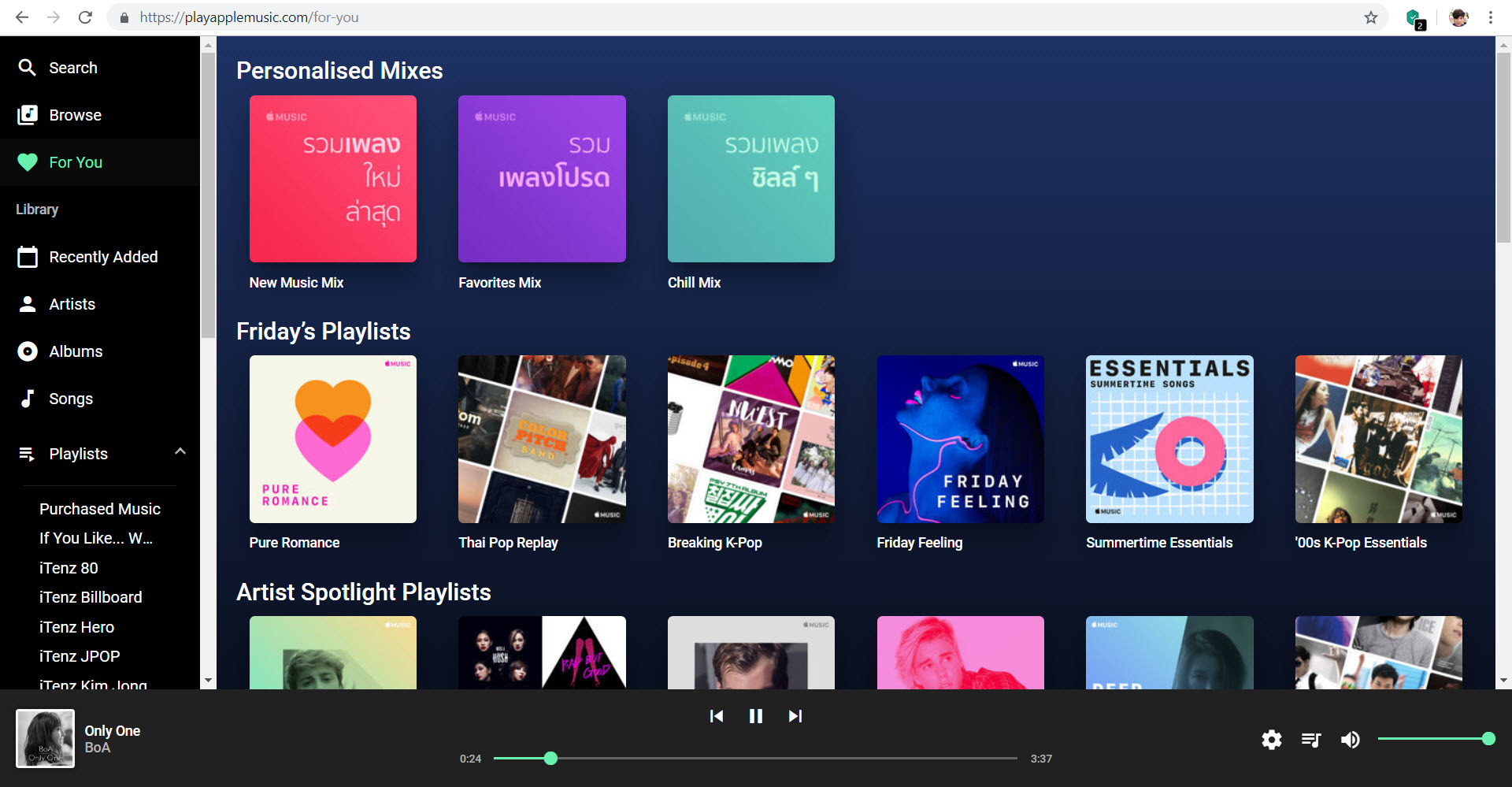Screen dimensions: 1512x787
Task: Open the Purchased Music playlist
Action: pos(100,509)
